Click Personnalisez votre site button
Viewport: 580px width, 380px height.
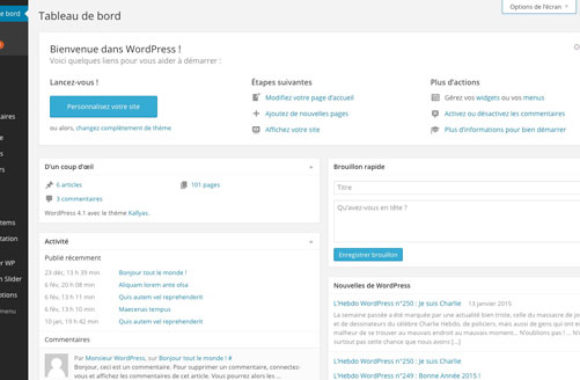104,107
